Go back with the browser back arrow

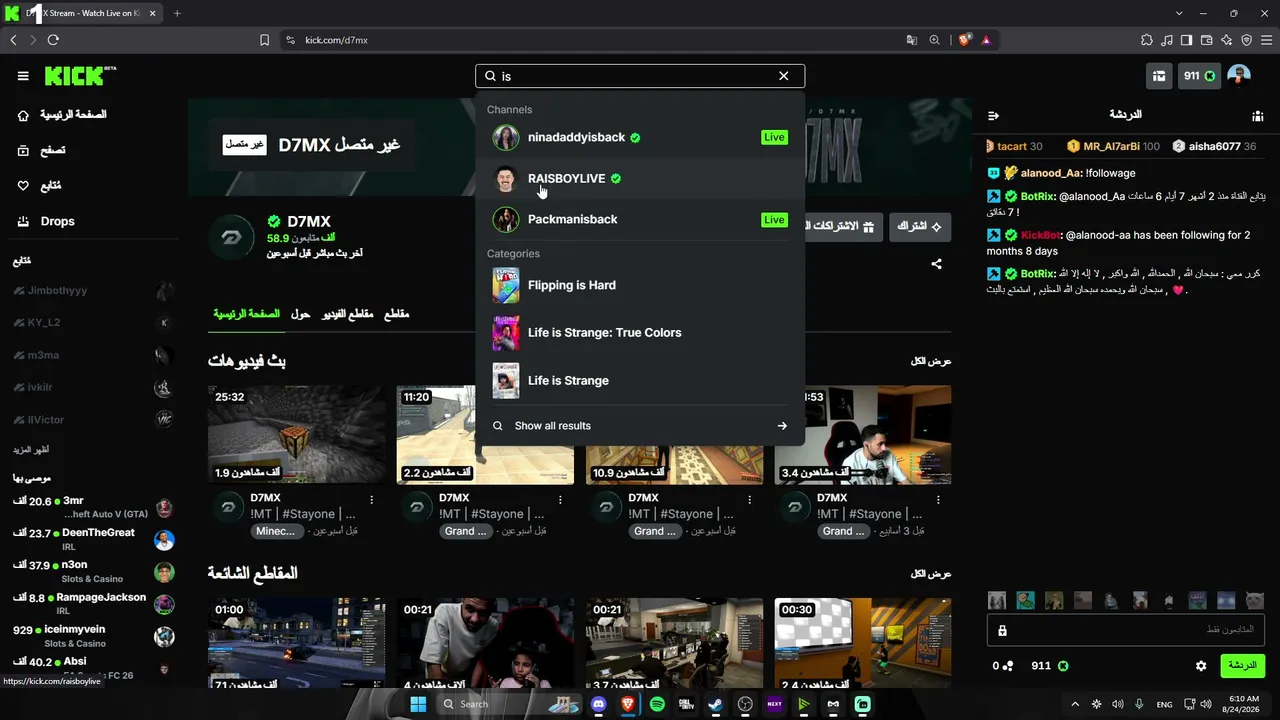pos(13,40)
